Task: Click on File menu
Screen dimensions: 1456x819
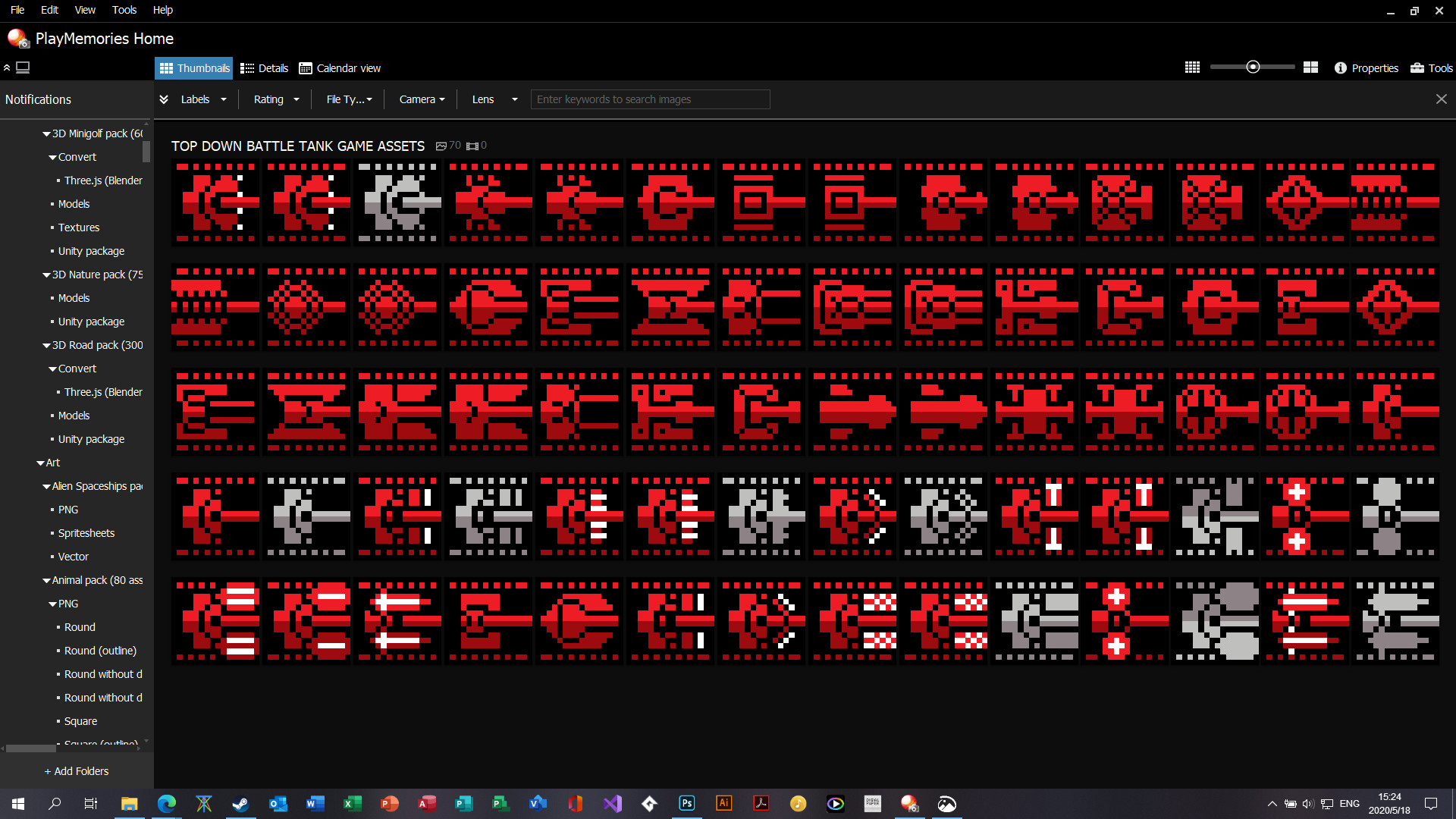Action: (x=17, y=9)
